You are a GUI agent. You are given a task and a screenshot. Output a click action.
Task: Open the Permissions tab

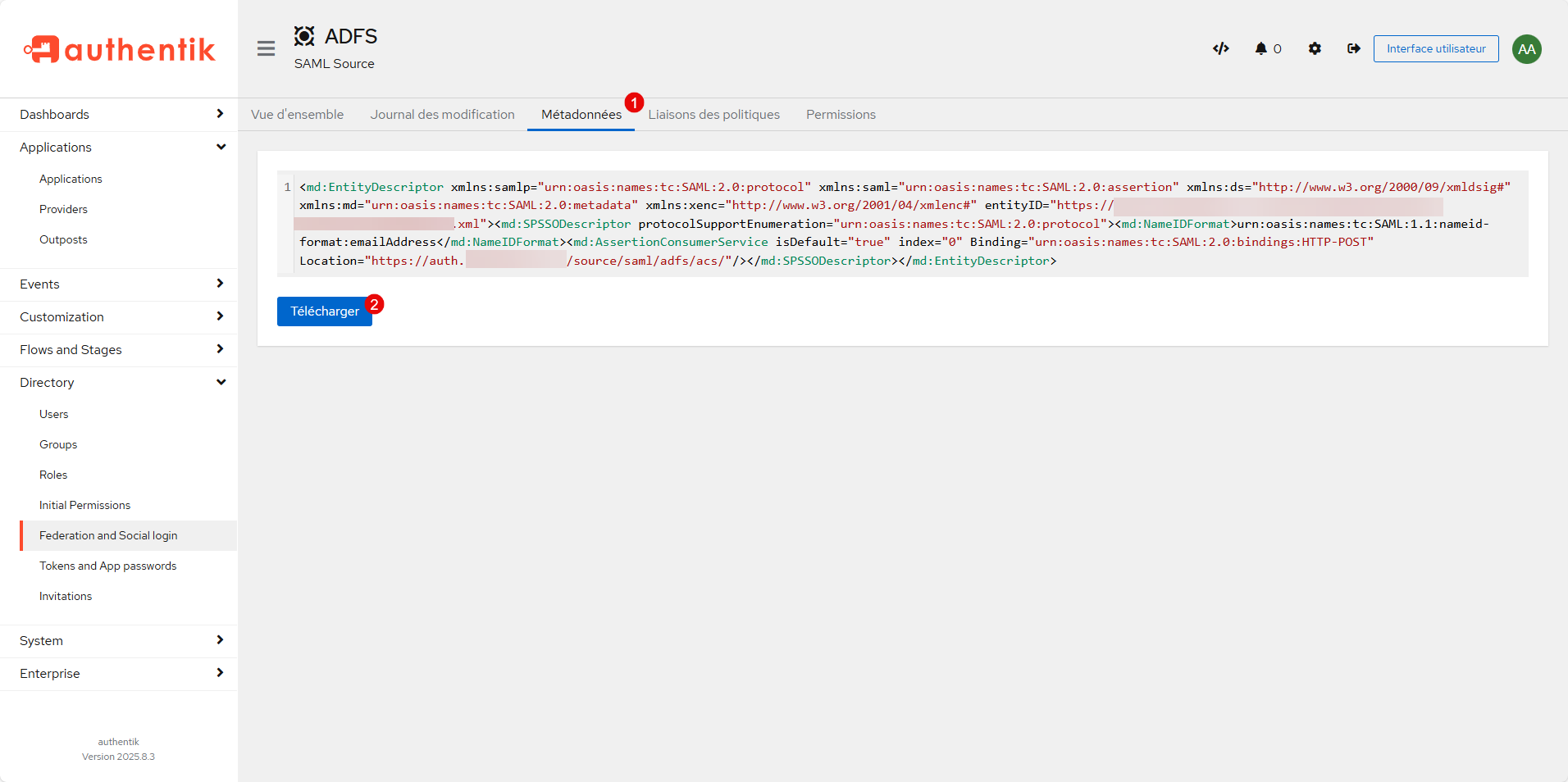pos(841,115)
